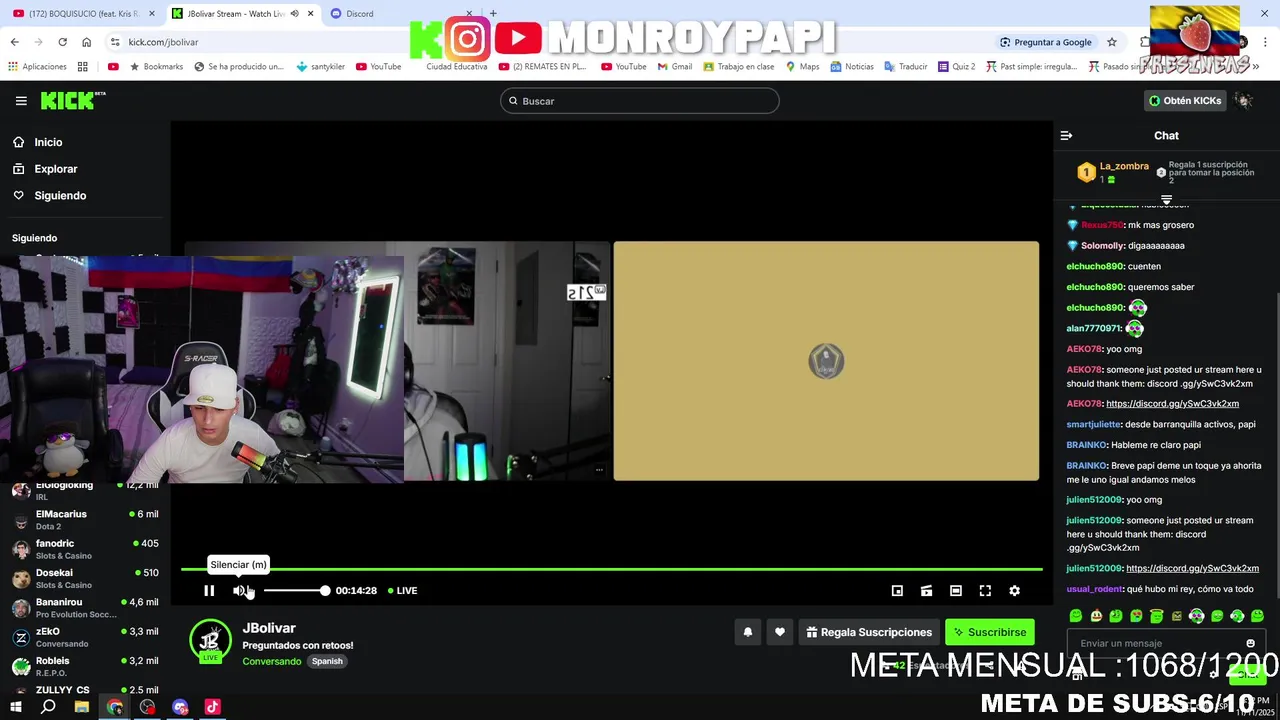
Task: Pause the JBolivar stream
Action: coord(209,591)
